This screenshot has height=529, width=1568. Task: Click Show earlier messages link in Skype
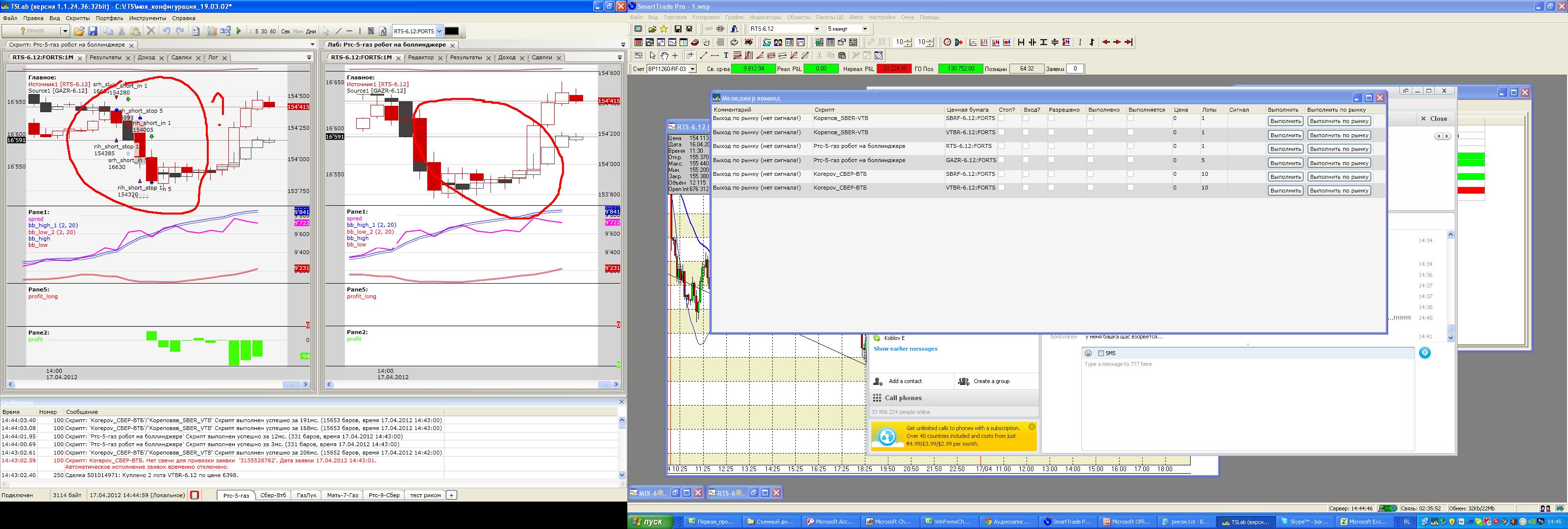905,349
